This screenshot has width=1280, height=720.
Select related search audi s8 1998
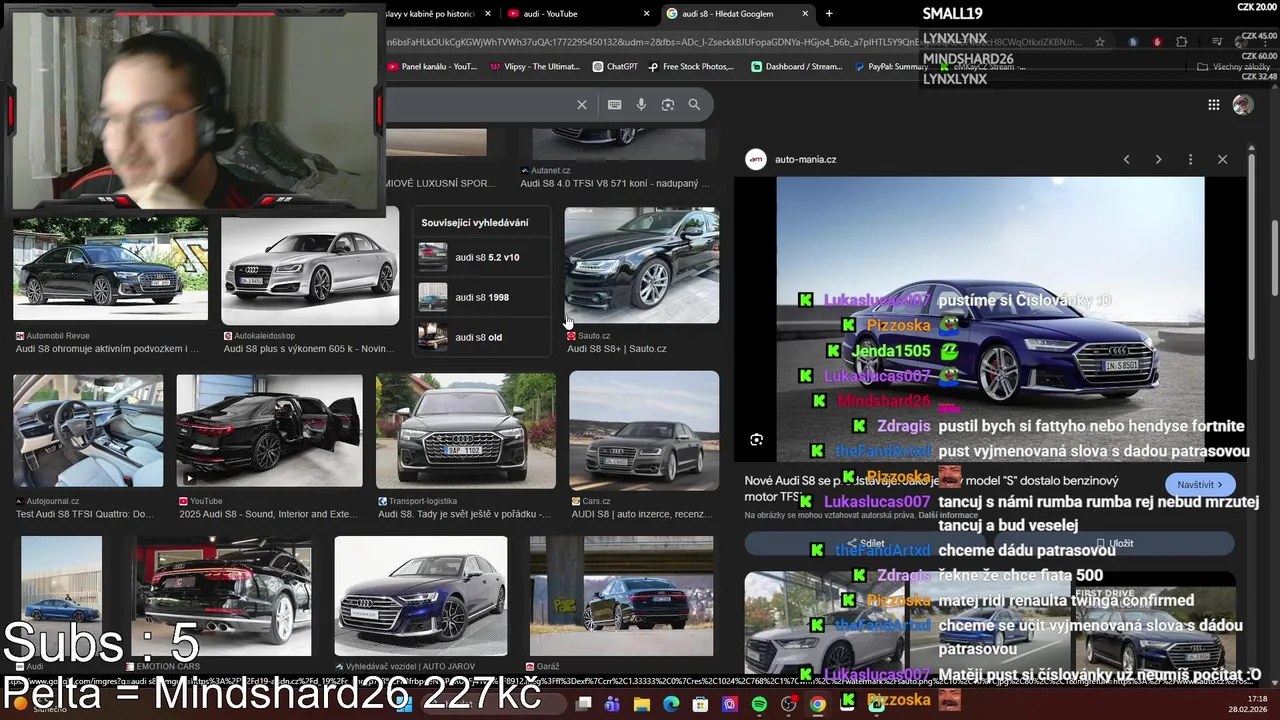coord(482,297)
